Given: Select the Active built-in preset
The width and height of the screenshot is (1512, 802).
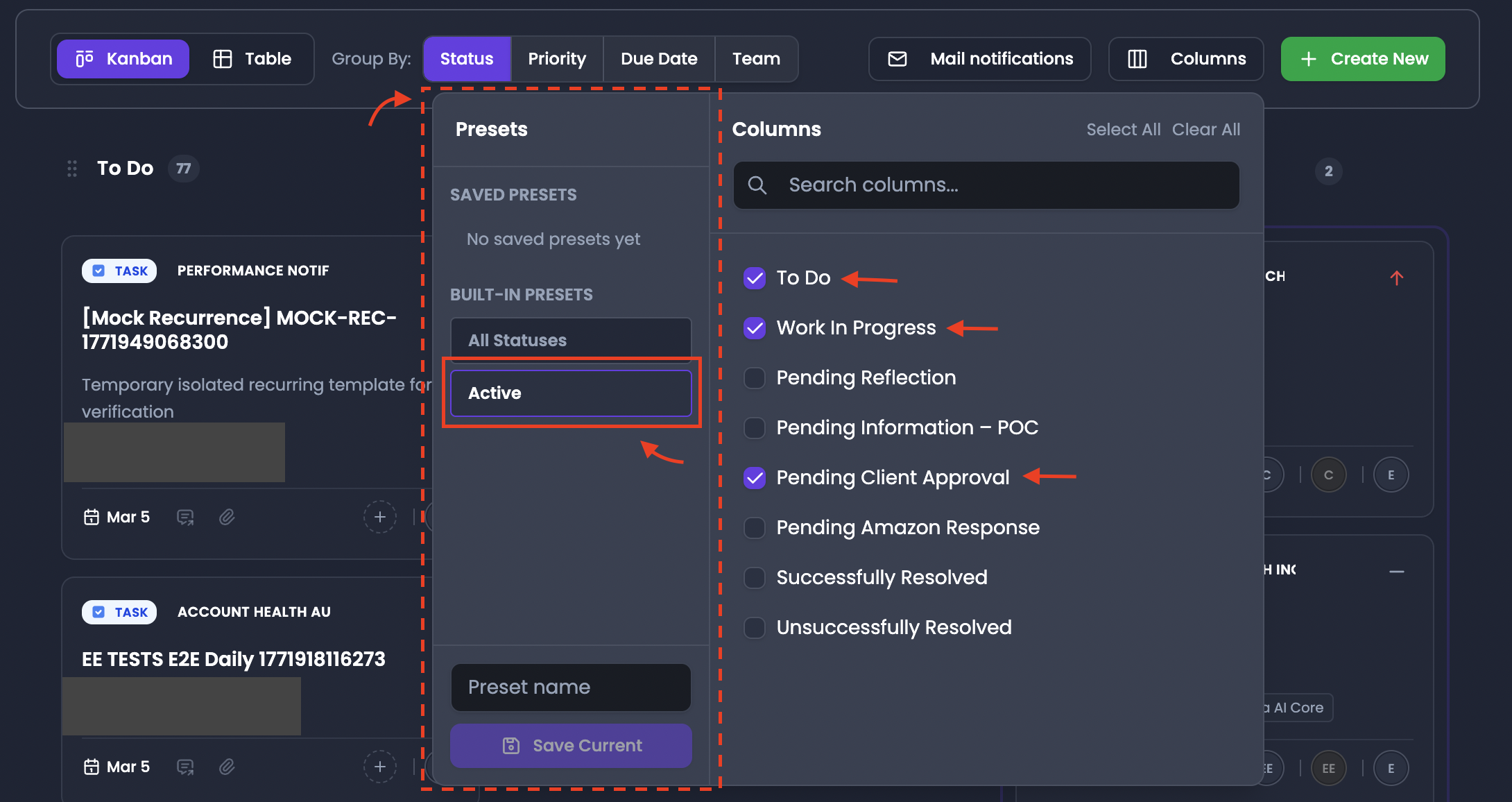Looking at the screenshot, I should [x=571, y=393].
